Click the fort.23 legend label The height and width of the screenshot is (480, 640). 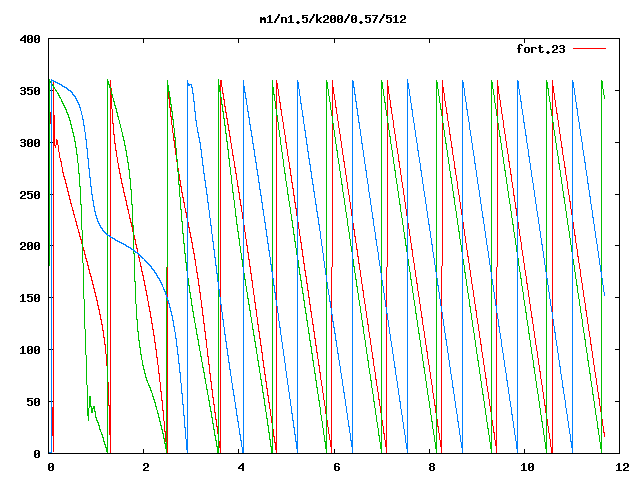540,49
